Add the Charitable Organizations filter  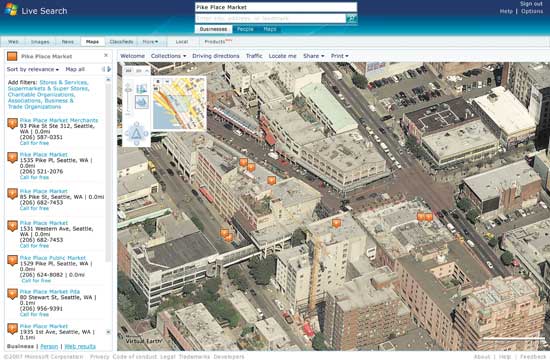pyautogui.click(x=41, y=95)
